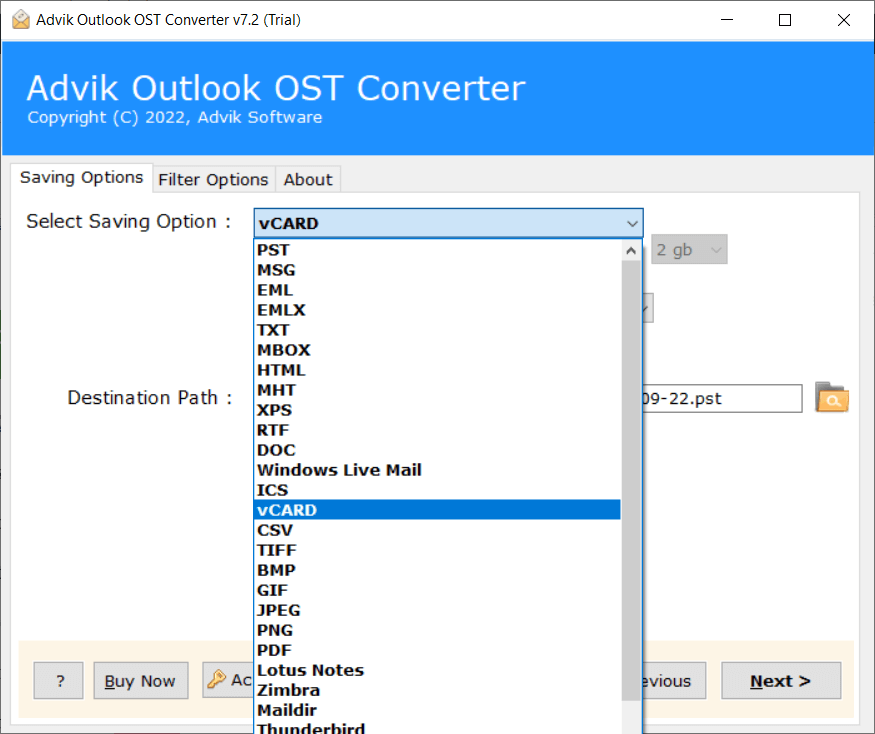Select DOC from the saving list
Image resolution: width=875 pixels, height=734 pixels.
click(x=438, y=450)
